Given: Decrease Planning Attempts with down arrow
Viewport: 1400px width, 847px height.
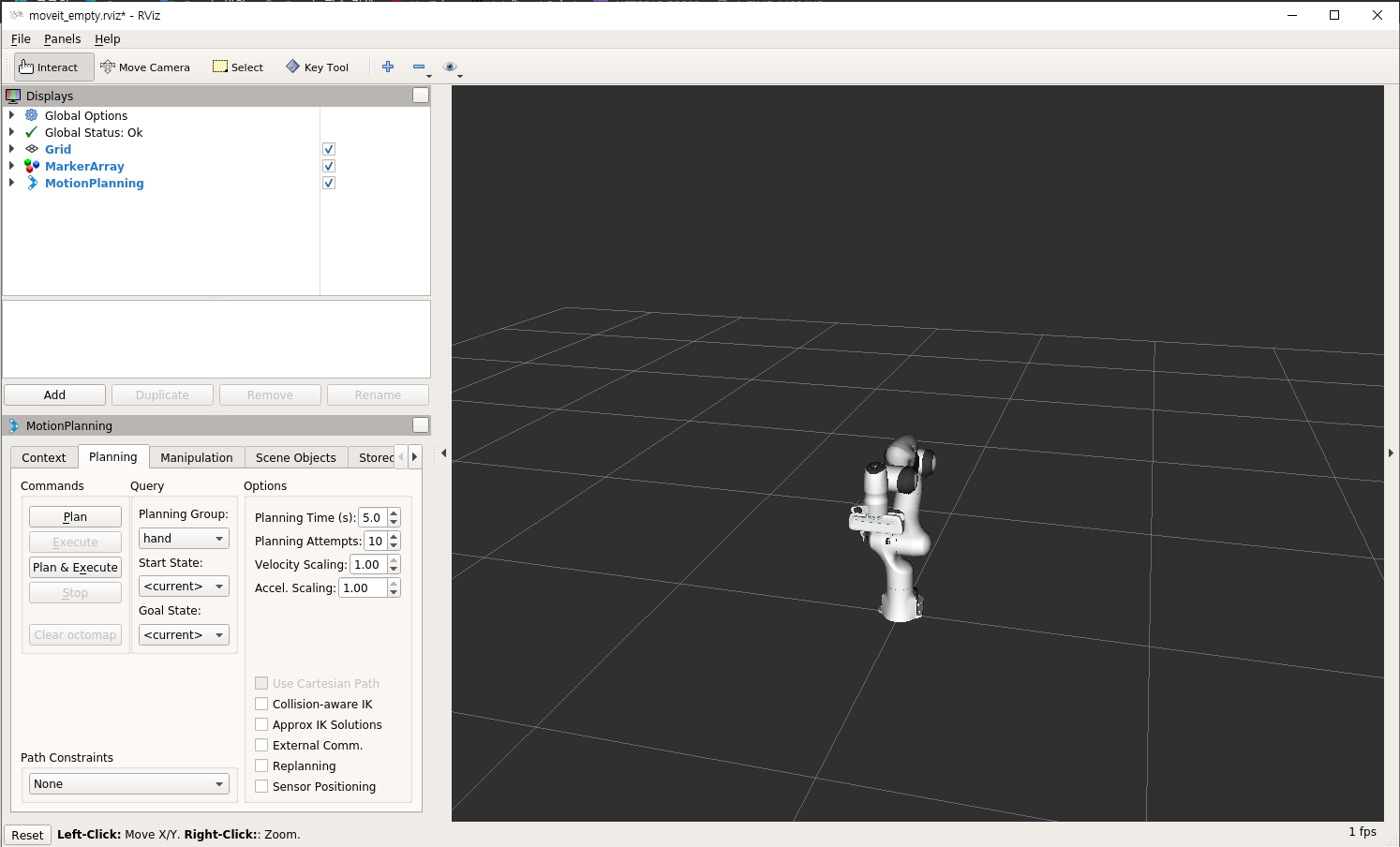Looking at the screenshot, I should click(x=394, y=545).
